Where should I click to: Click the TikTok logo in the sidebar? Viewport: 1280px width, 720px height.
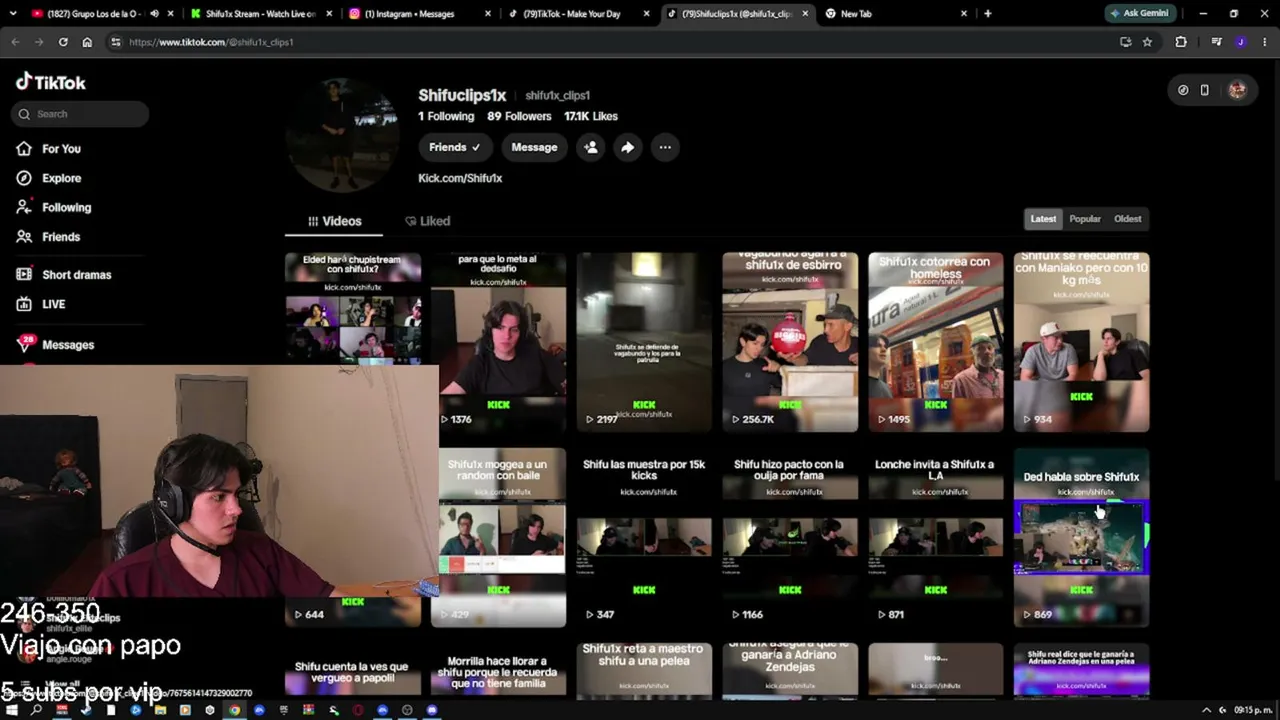click(51, 83)
